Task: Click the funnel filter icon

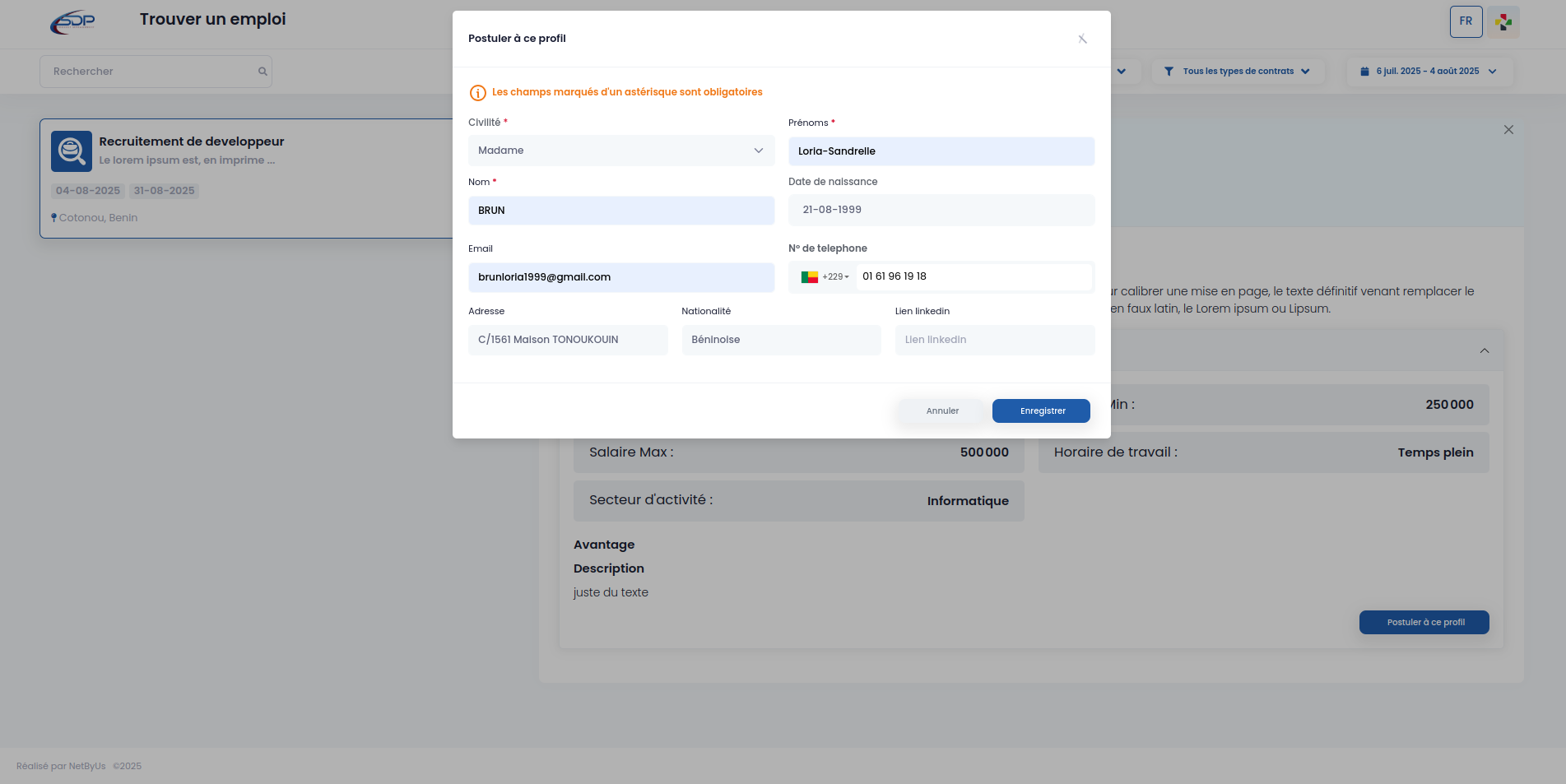Action: pos(1169,72)
